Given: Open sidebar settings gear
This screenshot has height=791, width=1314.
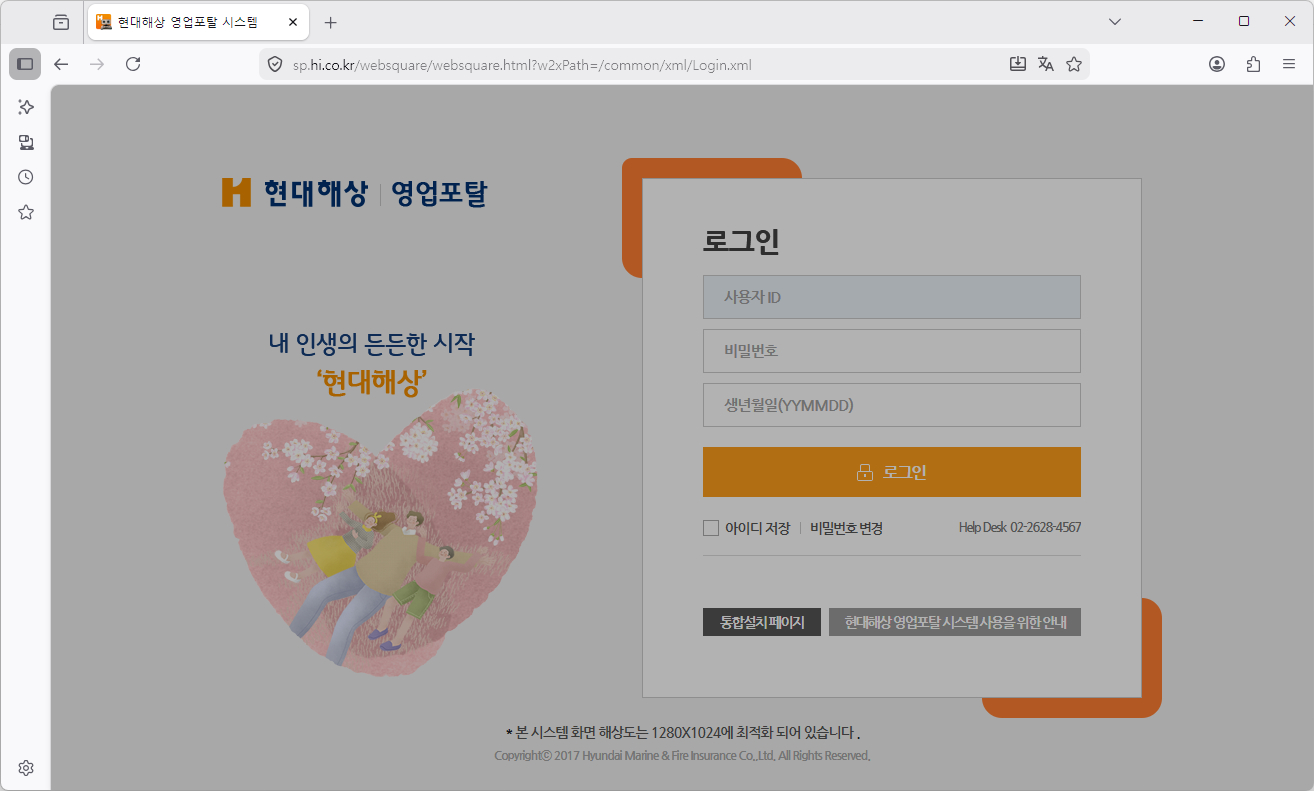Looking at the screenshot, I should coord(26,768).
